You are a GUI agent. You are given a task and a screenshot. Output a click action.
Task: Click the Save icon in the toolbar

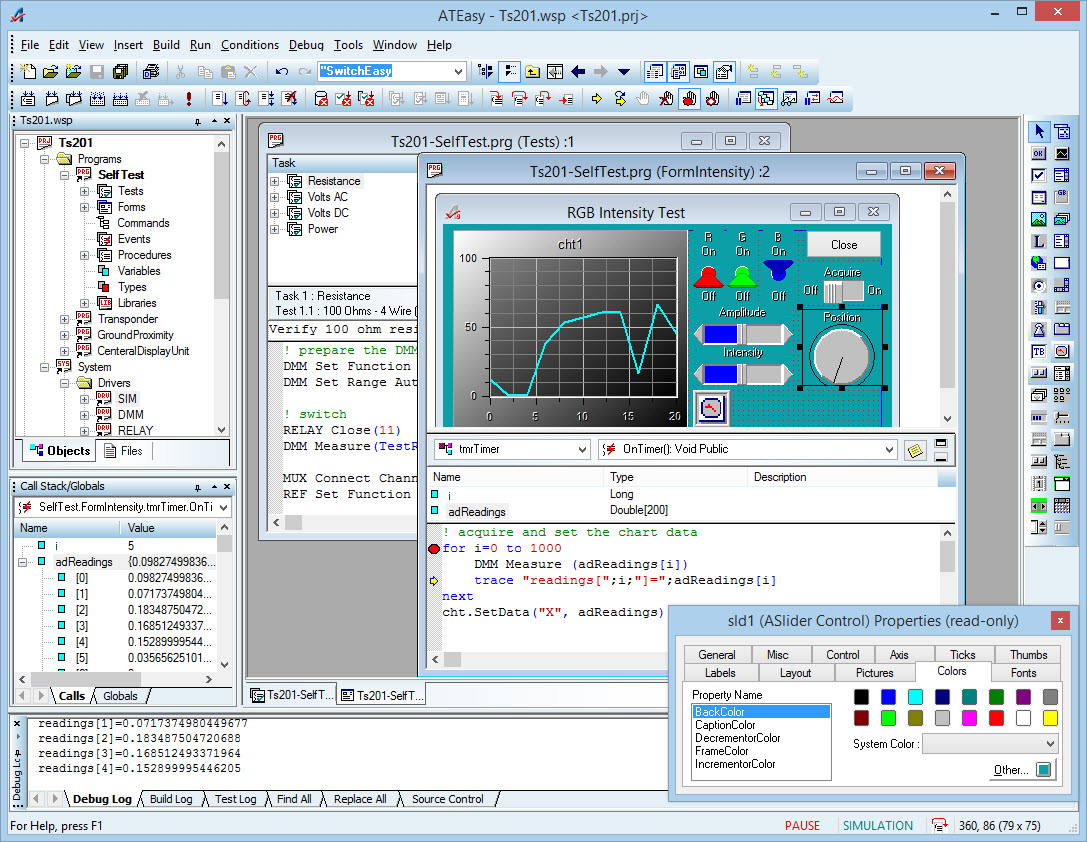pyautogui.click(x=97, y=72)
